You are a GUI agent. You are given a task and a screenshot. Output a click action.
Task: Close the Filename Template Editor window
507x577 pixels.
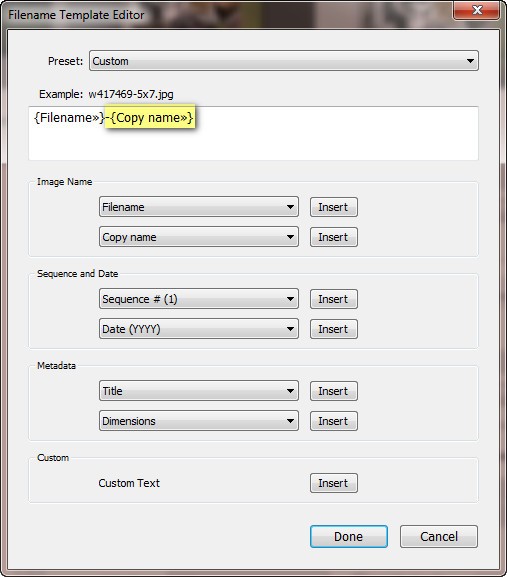point(477,10)
